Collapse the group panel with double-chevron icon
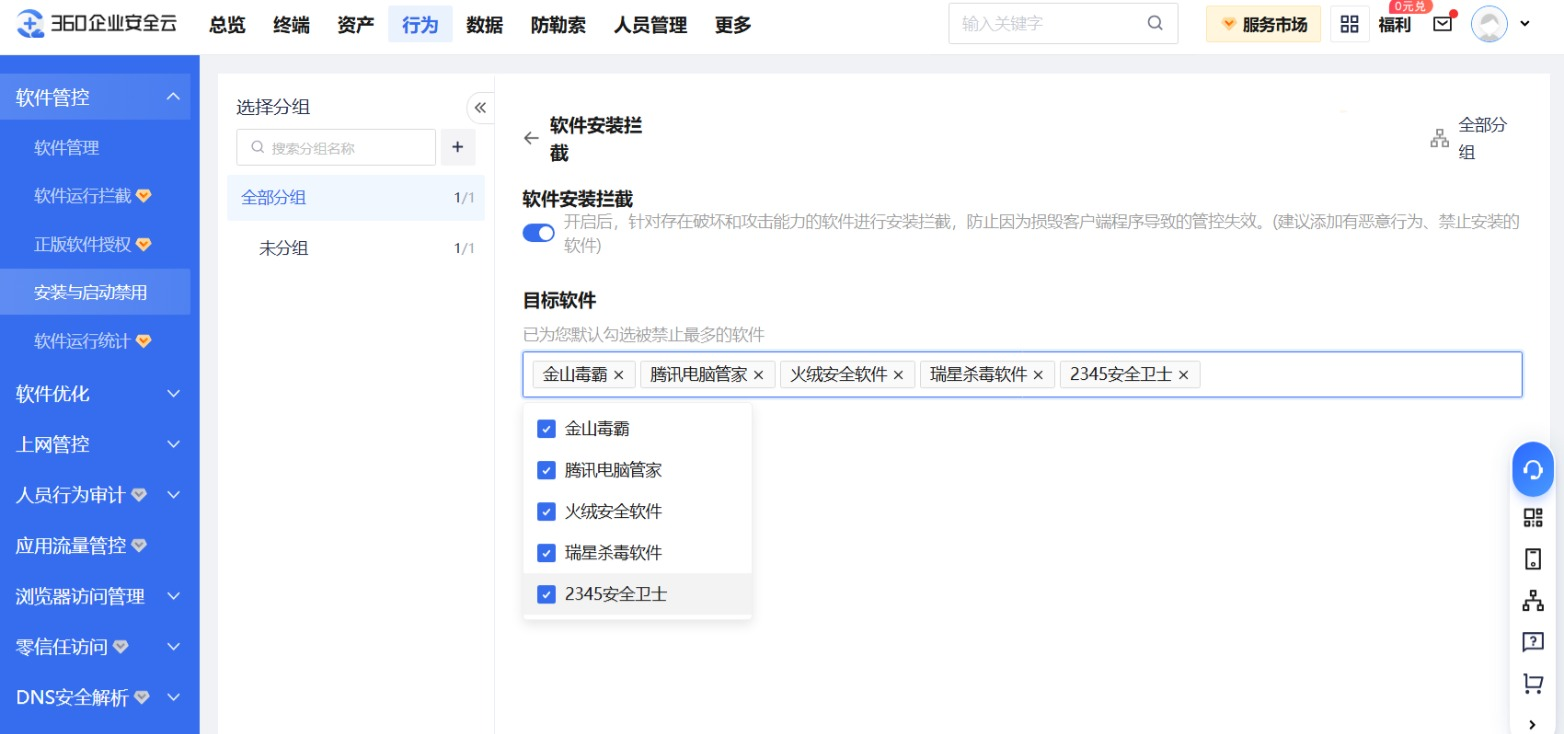 pos(480,108)
